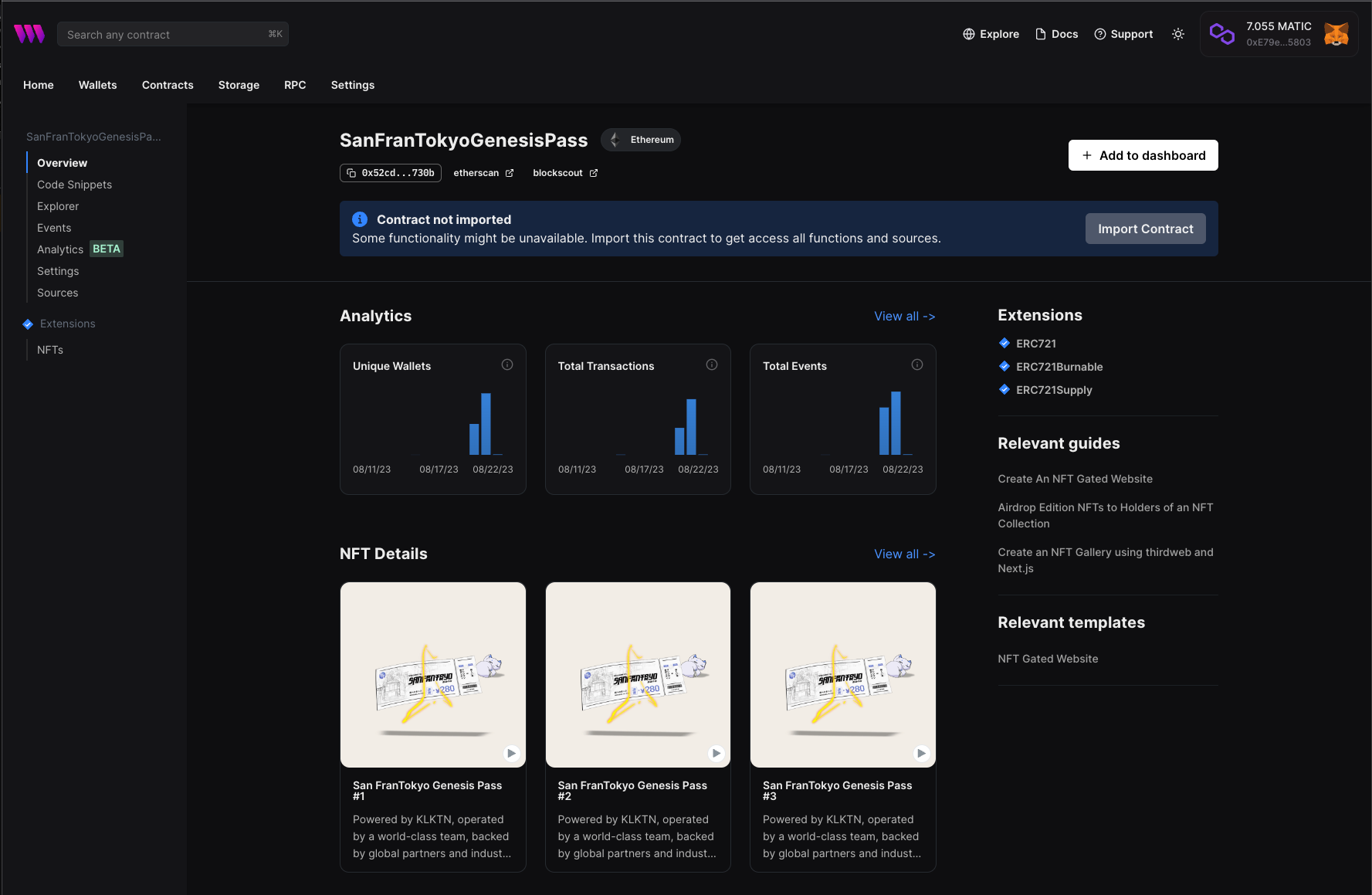
Task: Click the external link icon beside etherscan
Action: pyautogui.click(x=510, y=173)
